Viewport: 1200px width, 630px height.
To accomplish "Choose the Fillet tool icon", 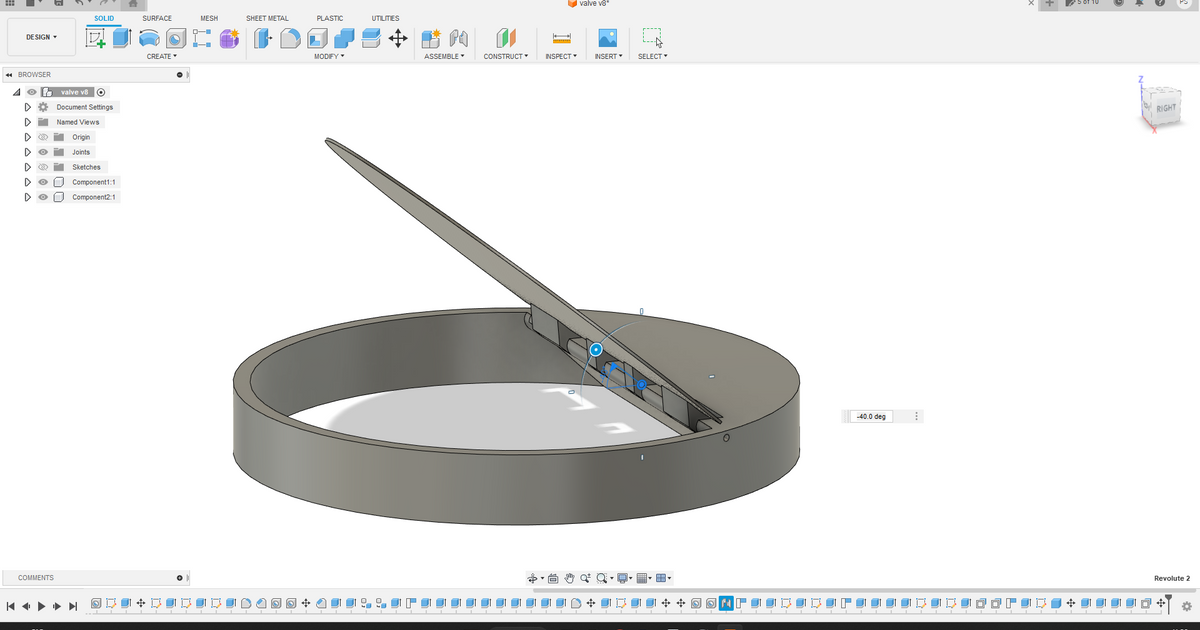I will tap(290, 38).
